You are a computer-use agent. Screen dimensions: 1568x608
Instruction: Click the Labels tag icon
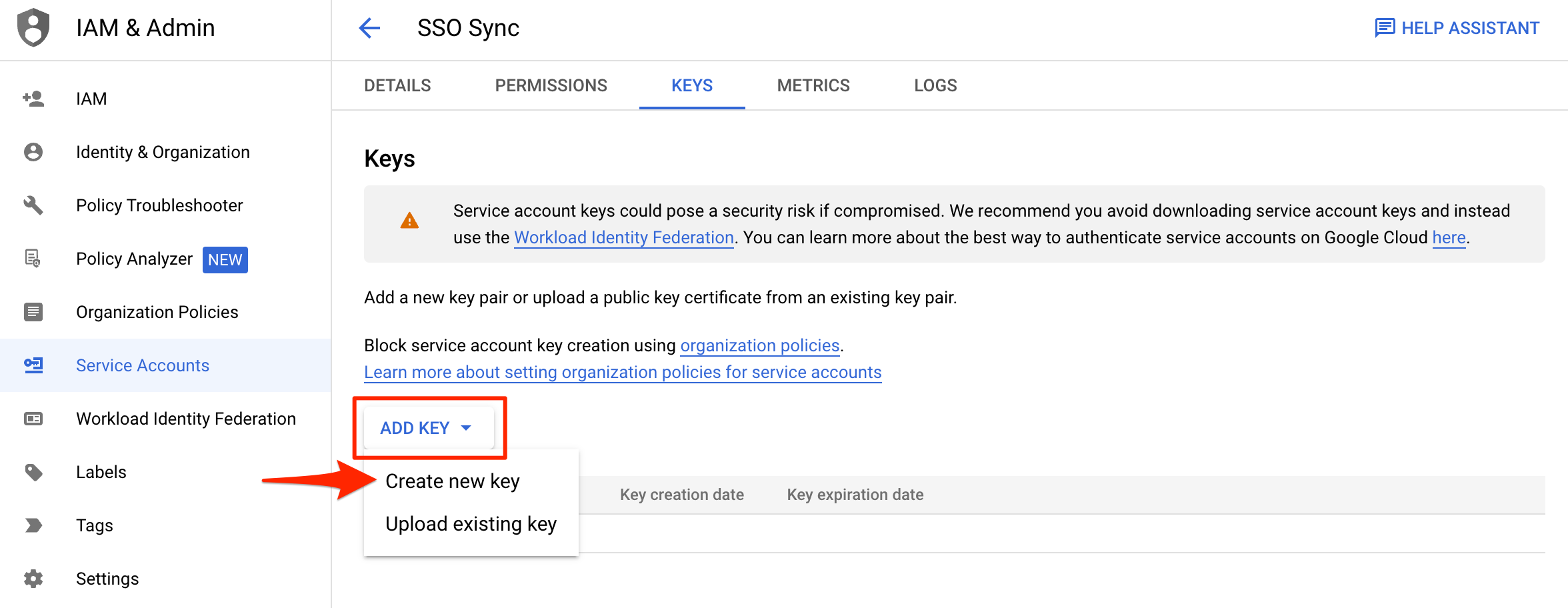coord(33,472)
